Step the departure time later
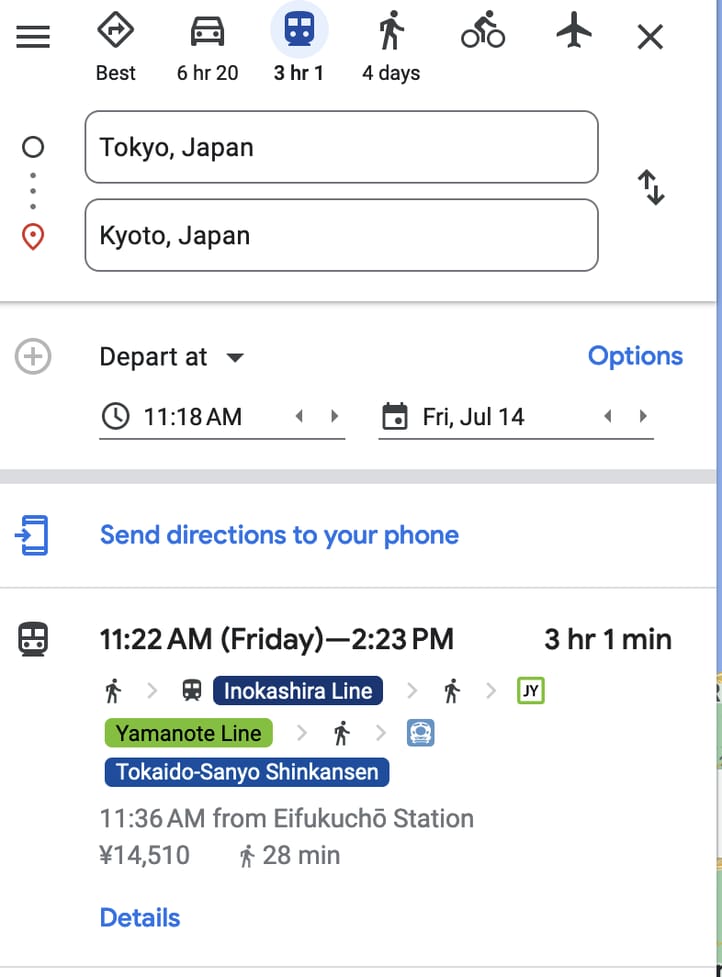The width and height of the screenshot is (722, 977). tap(335, 417)
